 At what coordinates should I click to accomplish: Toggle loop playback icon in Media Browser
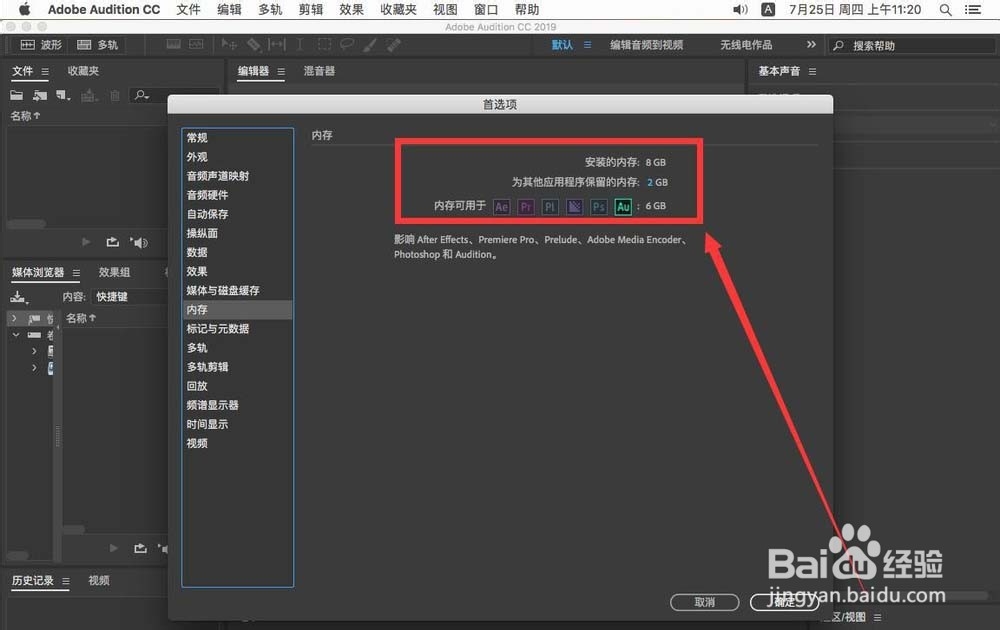pos(140,548)
